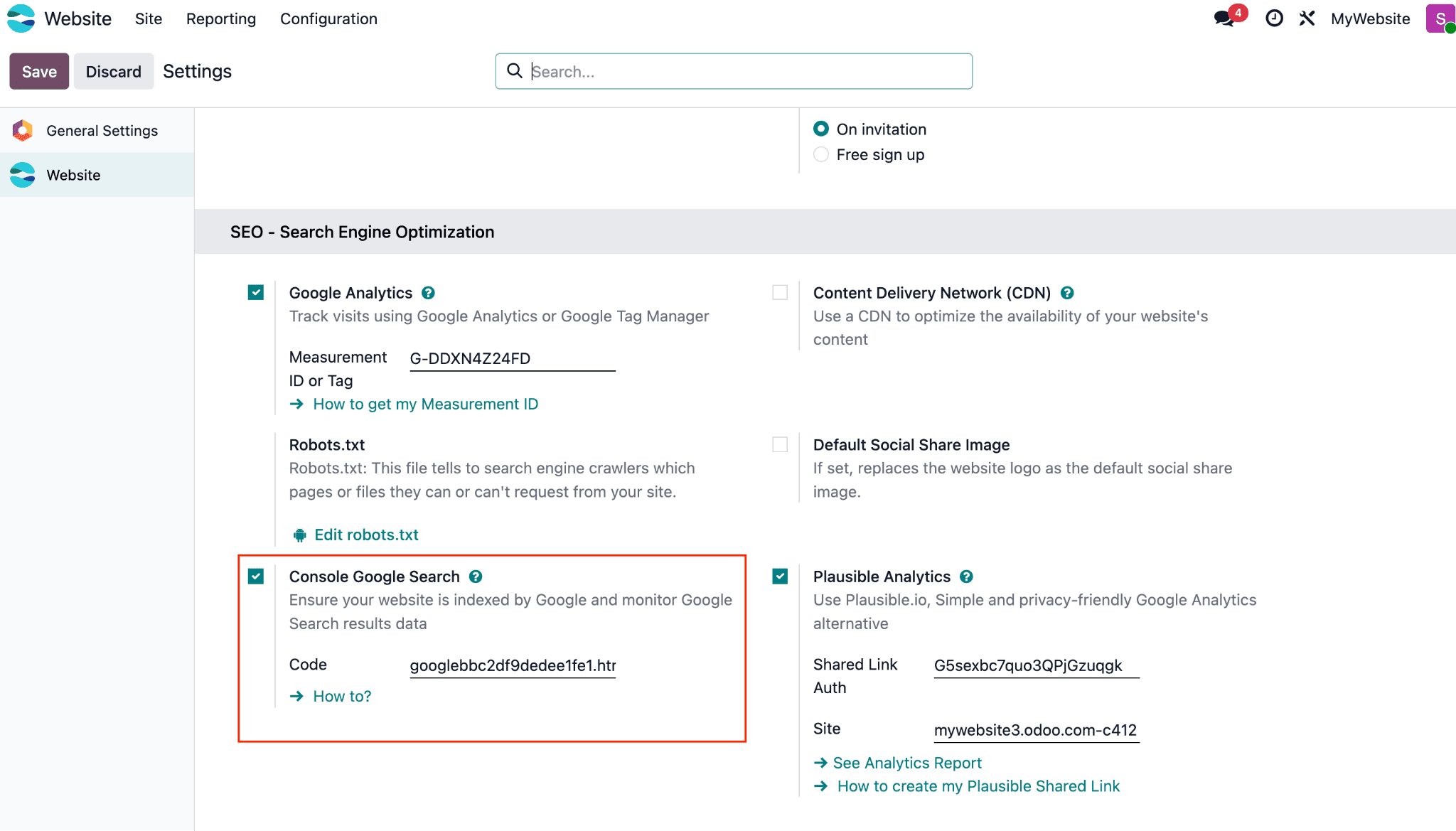Click the CDN help question mark icon
Screen dimensions: 1456x831
coord(1067,293)
